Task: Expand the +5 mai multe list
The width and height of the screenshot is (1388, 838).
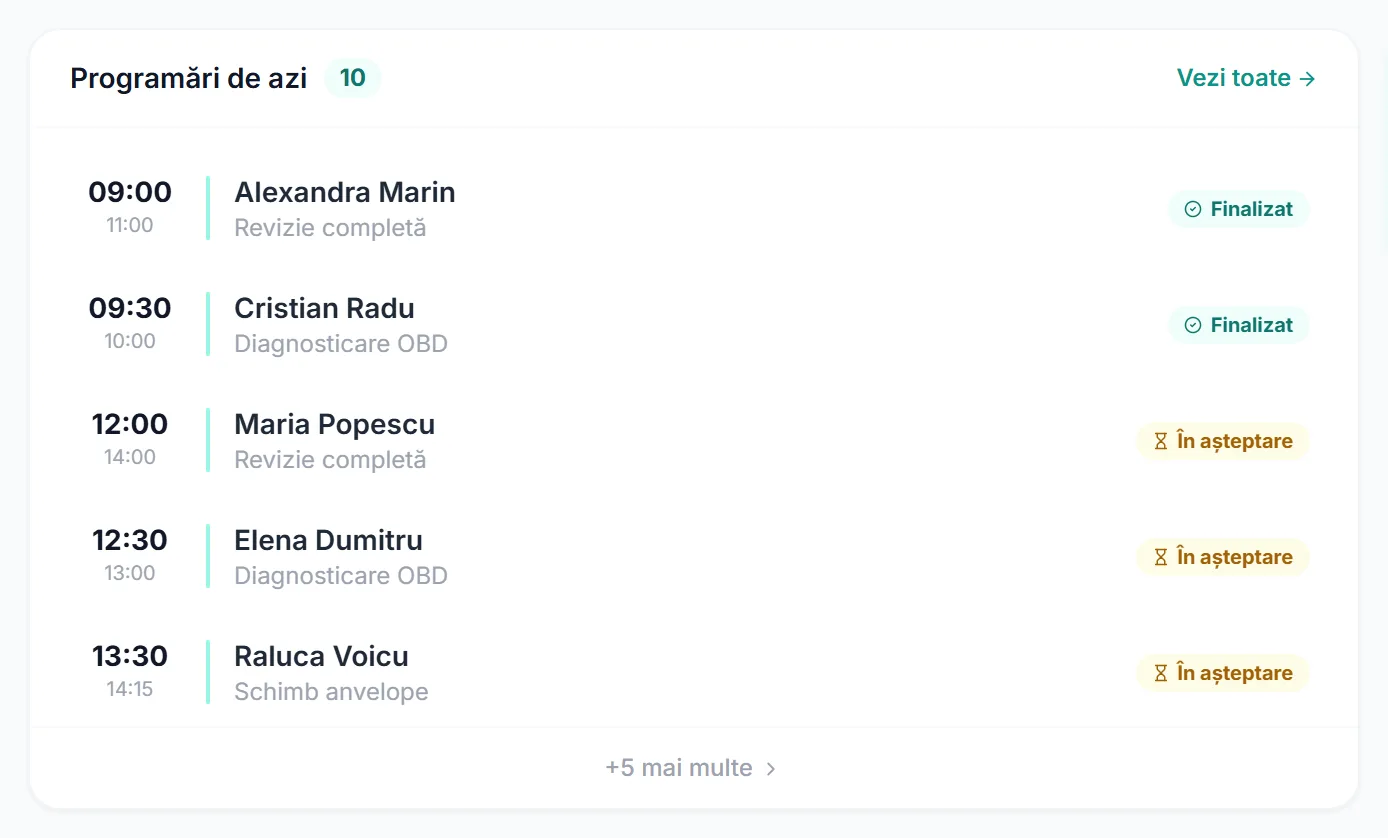Action: (692, 768)
